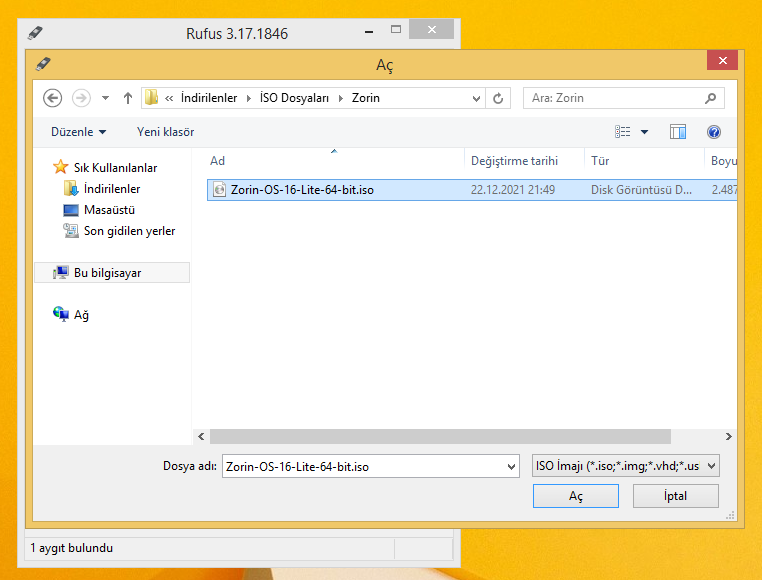Toggle the preview pane
The width and height of the screenshot is (762, 580).
[677, 132]
